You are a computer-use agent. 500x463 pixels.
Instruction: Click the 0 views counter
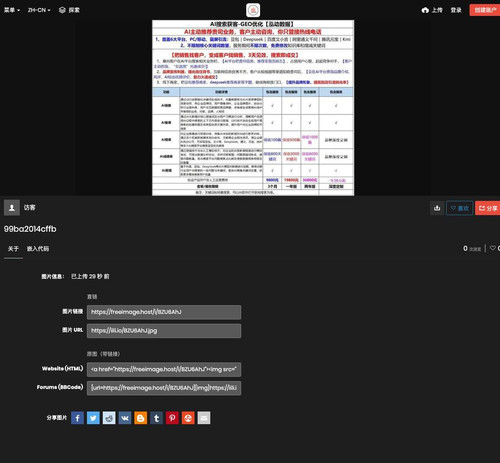[472, 248]
